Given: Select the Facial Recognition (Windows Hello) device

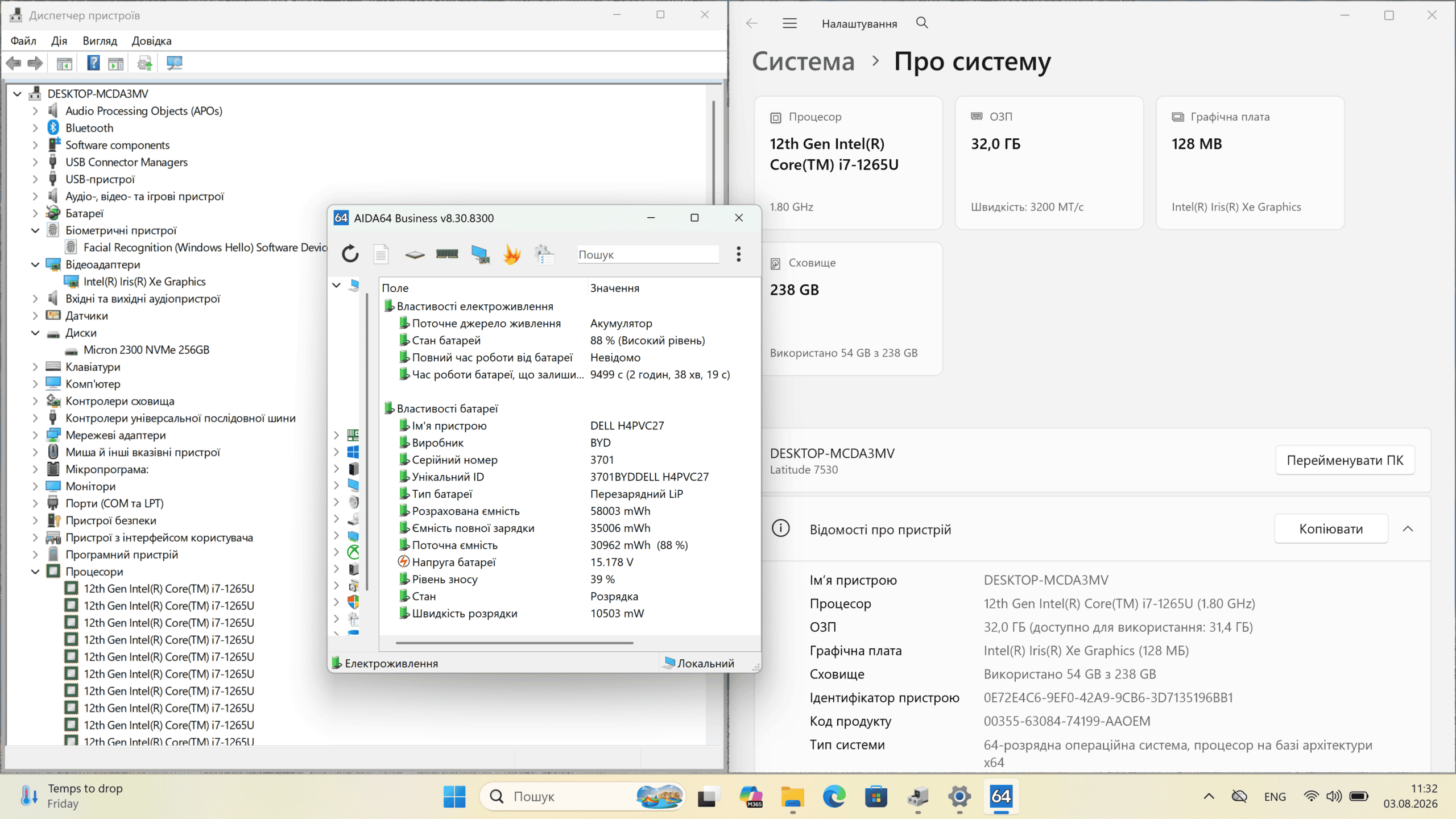Looking at the screenshot, I should (x=205, y=247).
